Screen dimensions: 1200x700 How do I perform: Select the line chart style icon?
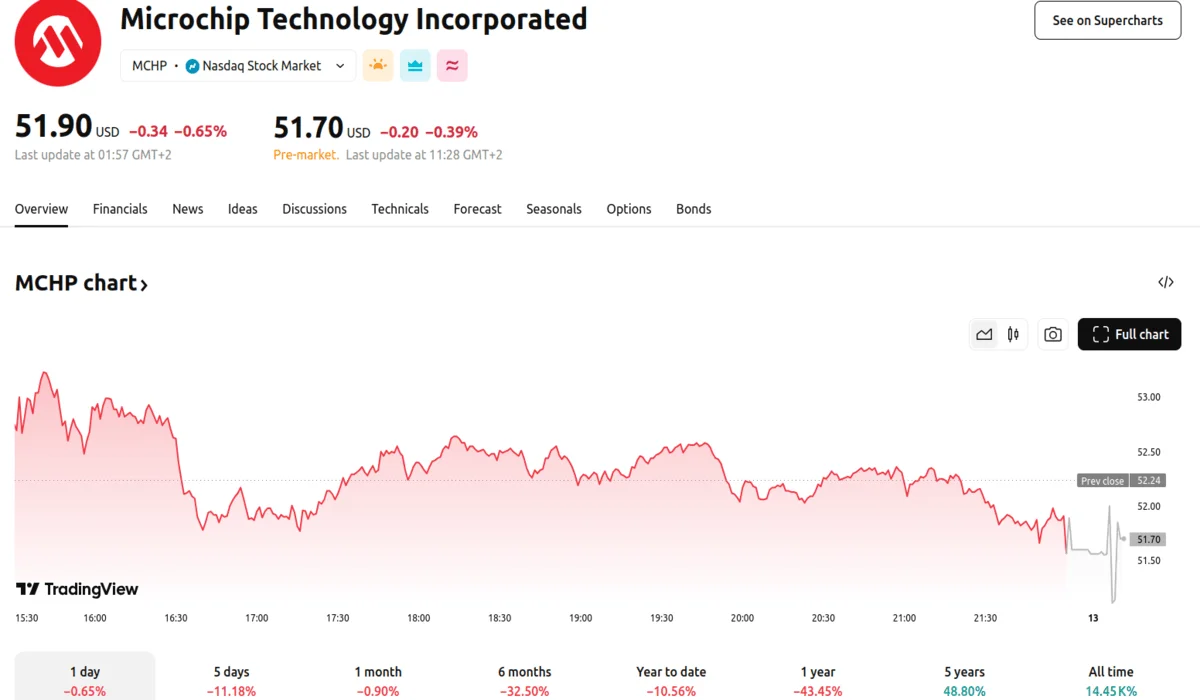click(983, 334)
